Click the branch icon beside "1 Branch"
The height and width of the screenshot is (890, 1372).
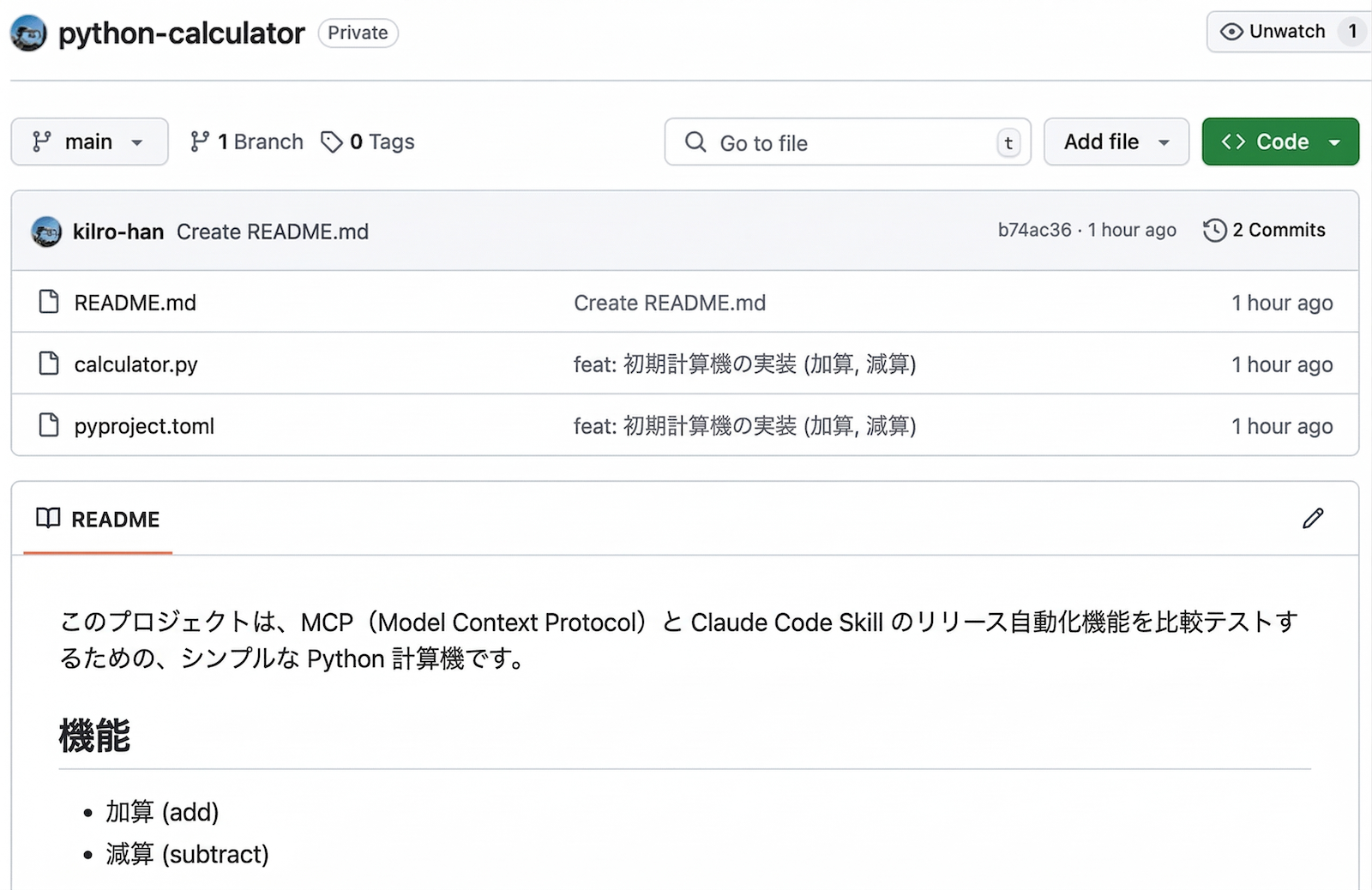click(202, 141)
